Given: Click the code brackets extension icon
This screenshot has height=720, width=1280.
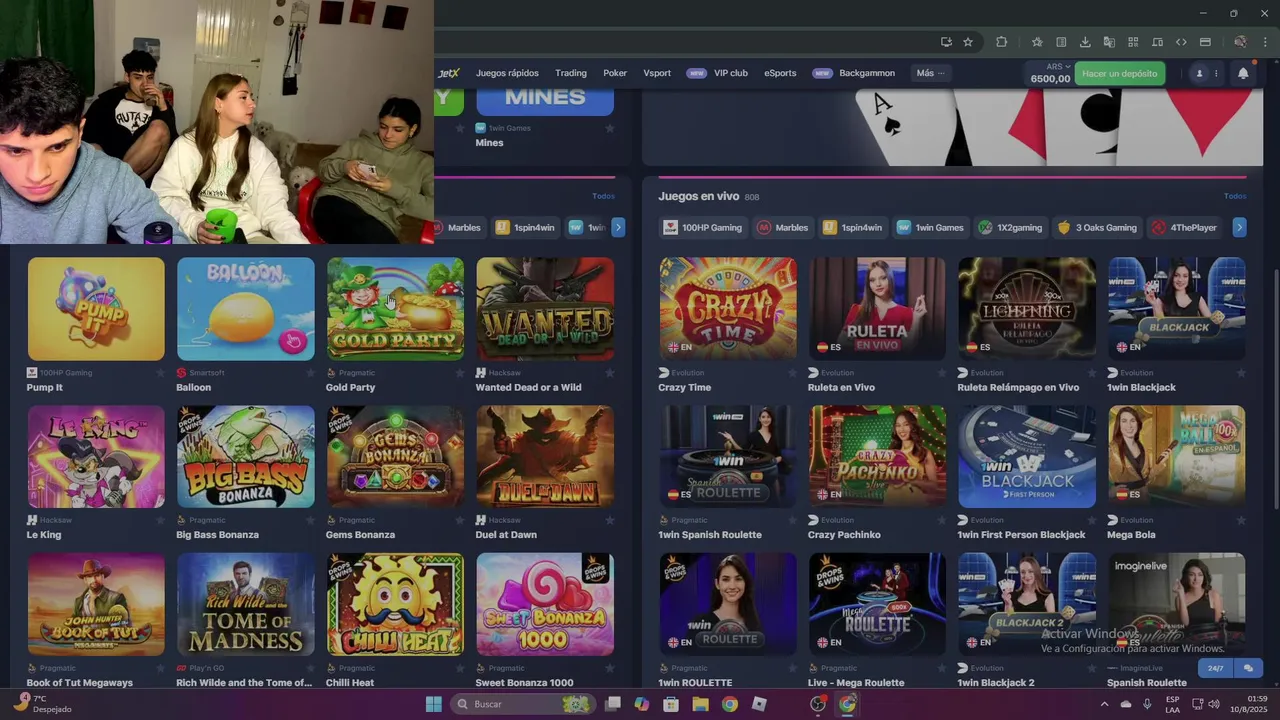Looking at the screenshot, I should [1181, 42].
